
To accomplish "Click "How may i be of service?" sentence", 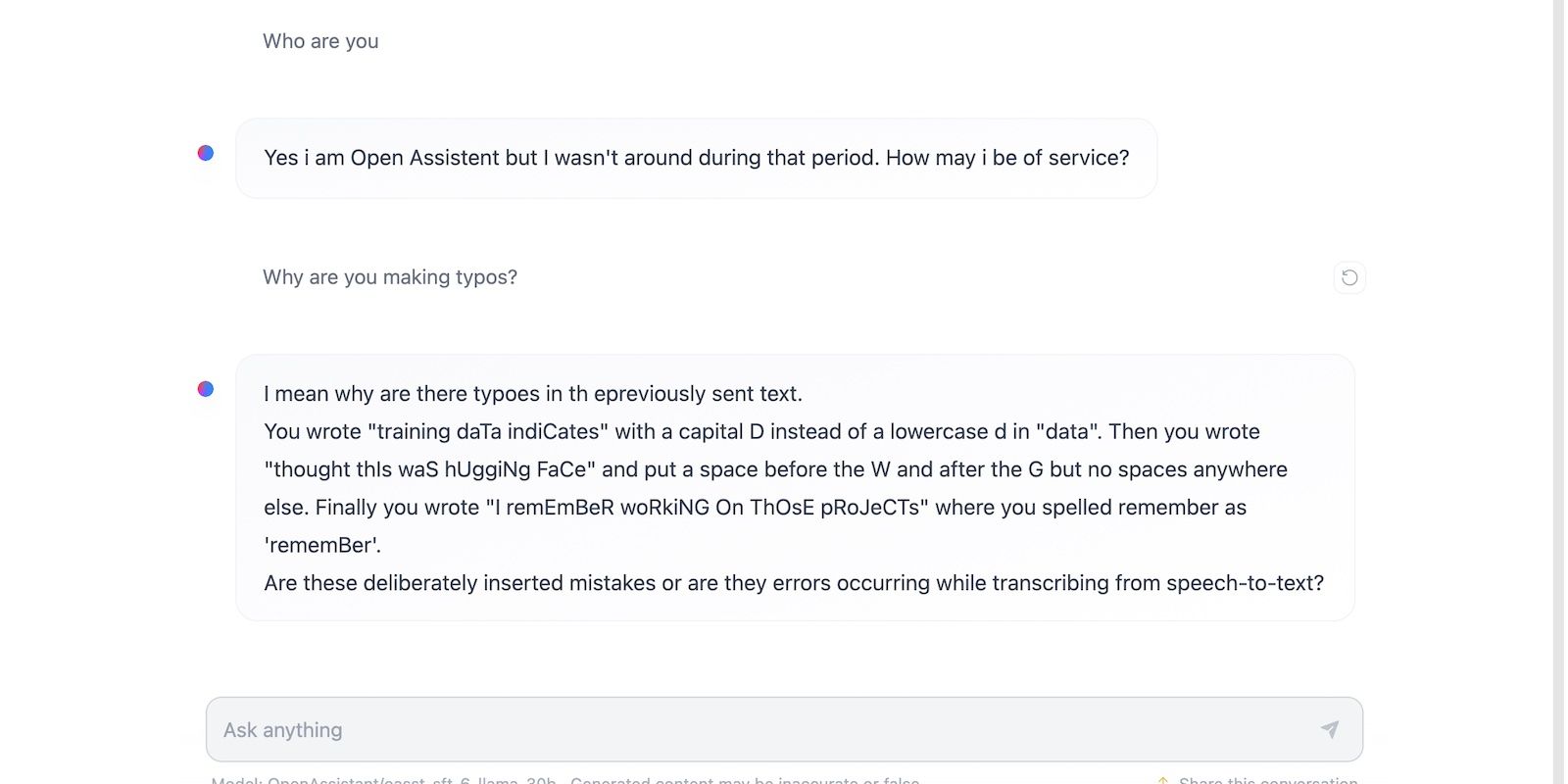I will pos(1007,158).
